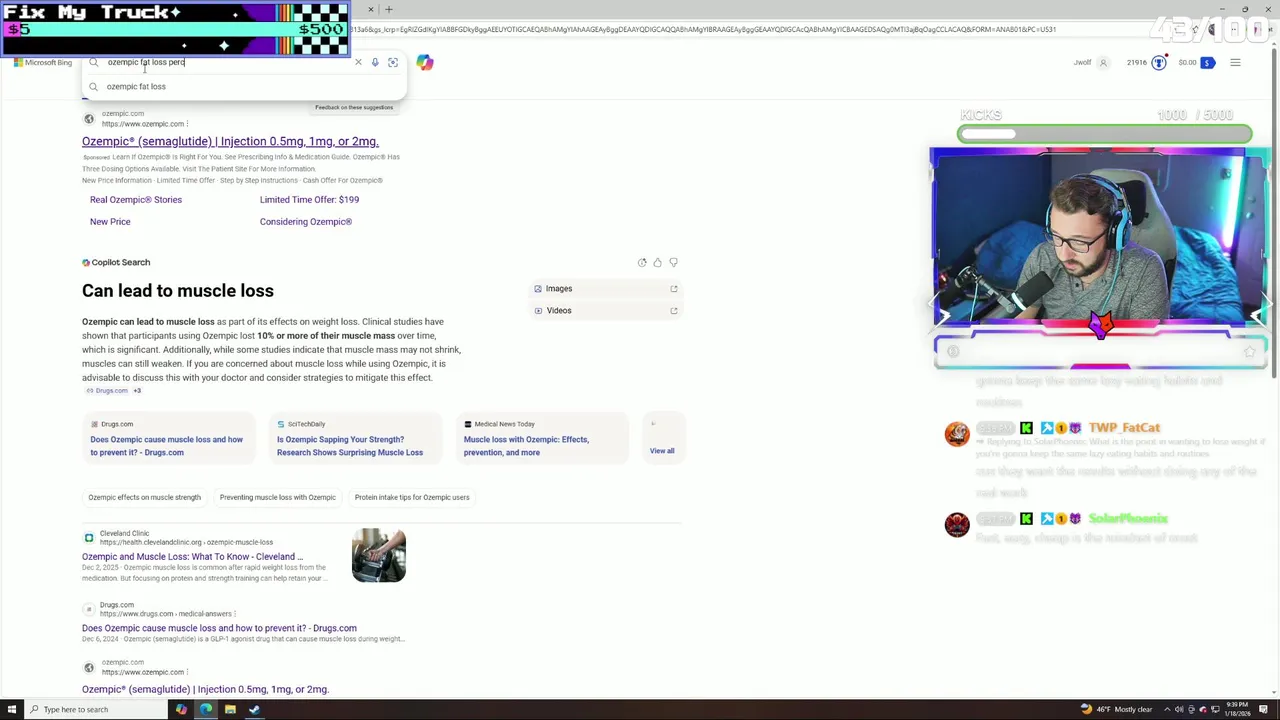
Task: Click Feedback on these suggestions
Action: click(354, 107)
